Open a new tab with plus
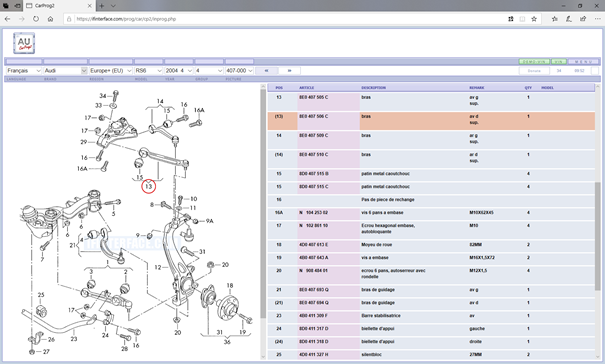 101,6
